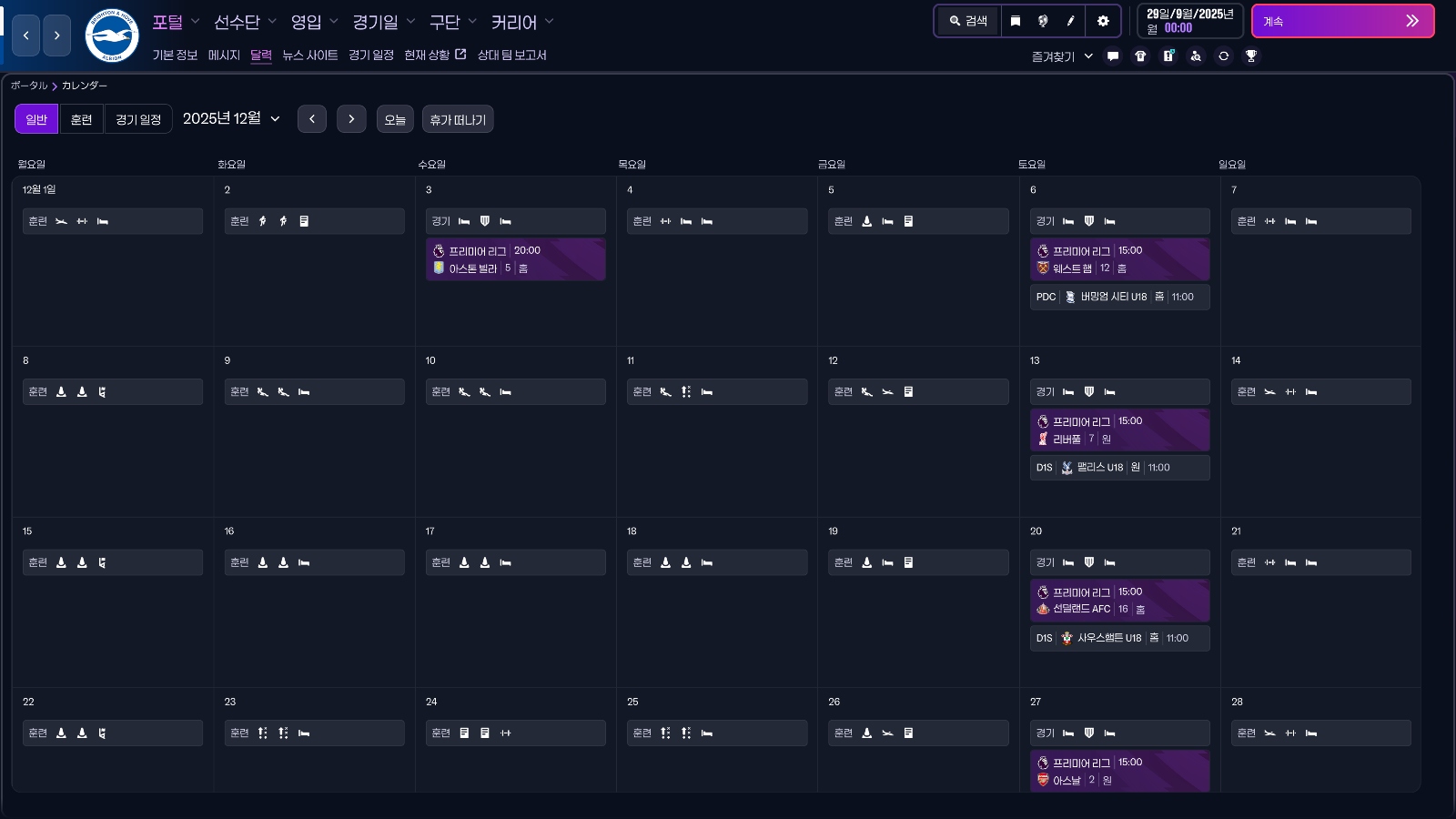Image resolution: width=1456 pixels, height=819 pixels.
Task: Select the 일반 calendar view
Action: coord(35,118)
